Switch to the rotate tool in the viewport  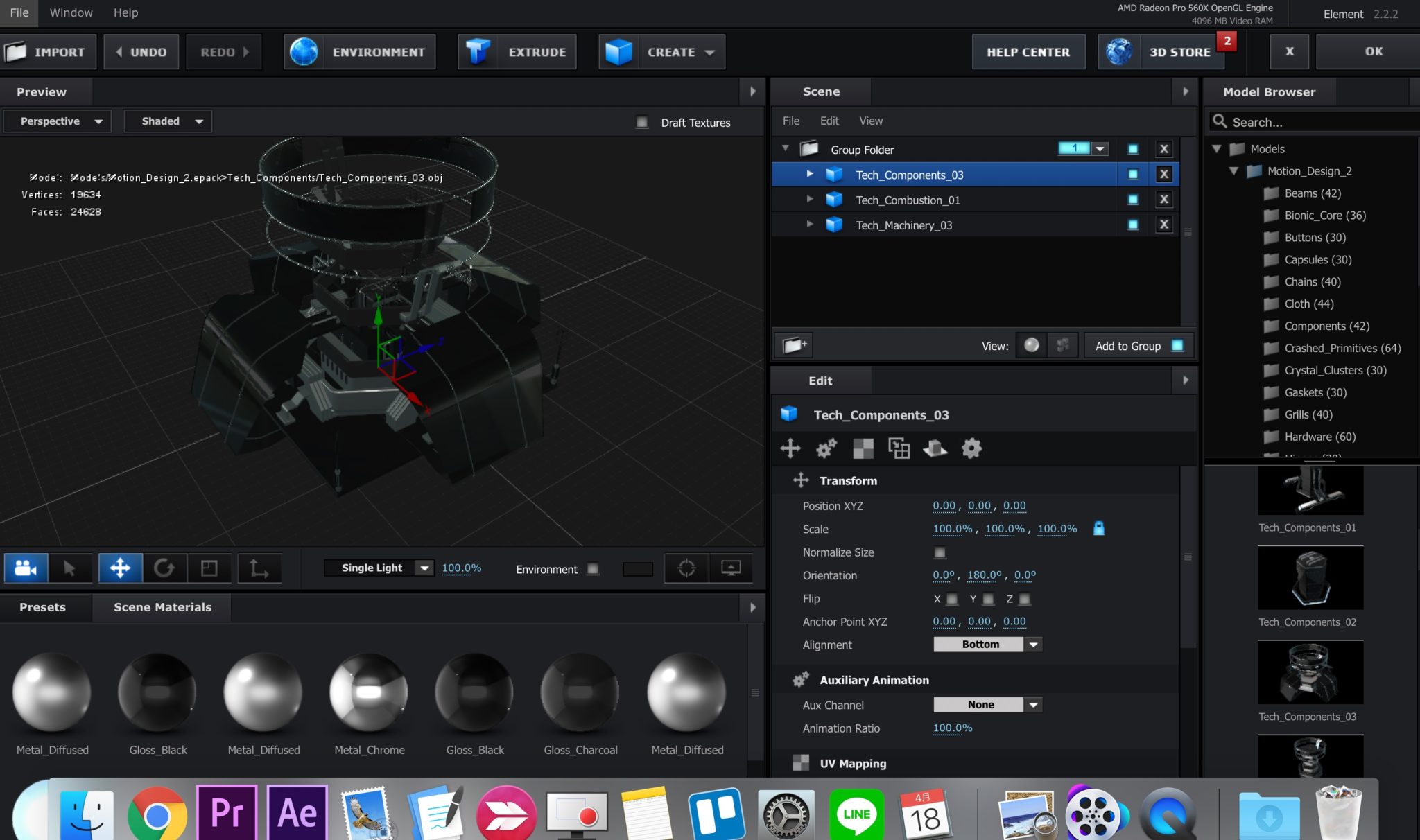click(x=166, y=568)
